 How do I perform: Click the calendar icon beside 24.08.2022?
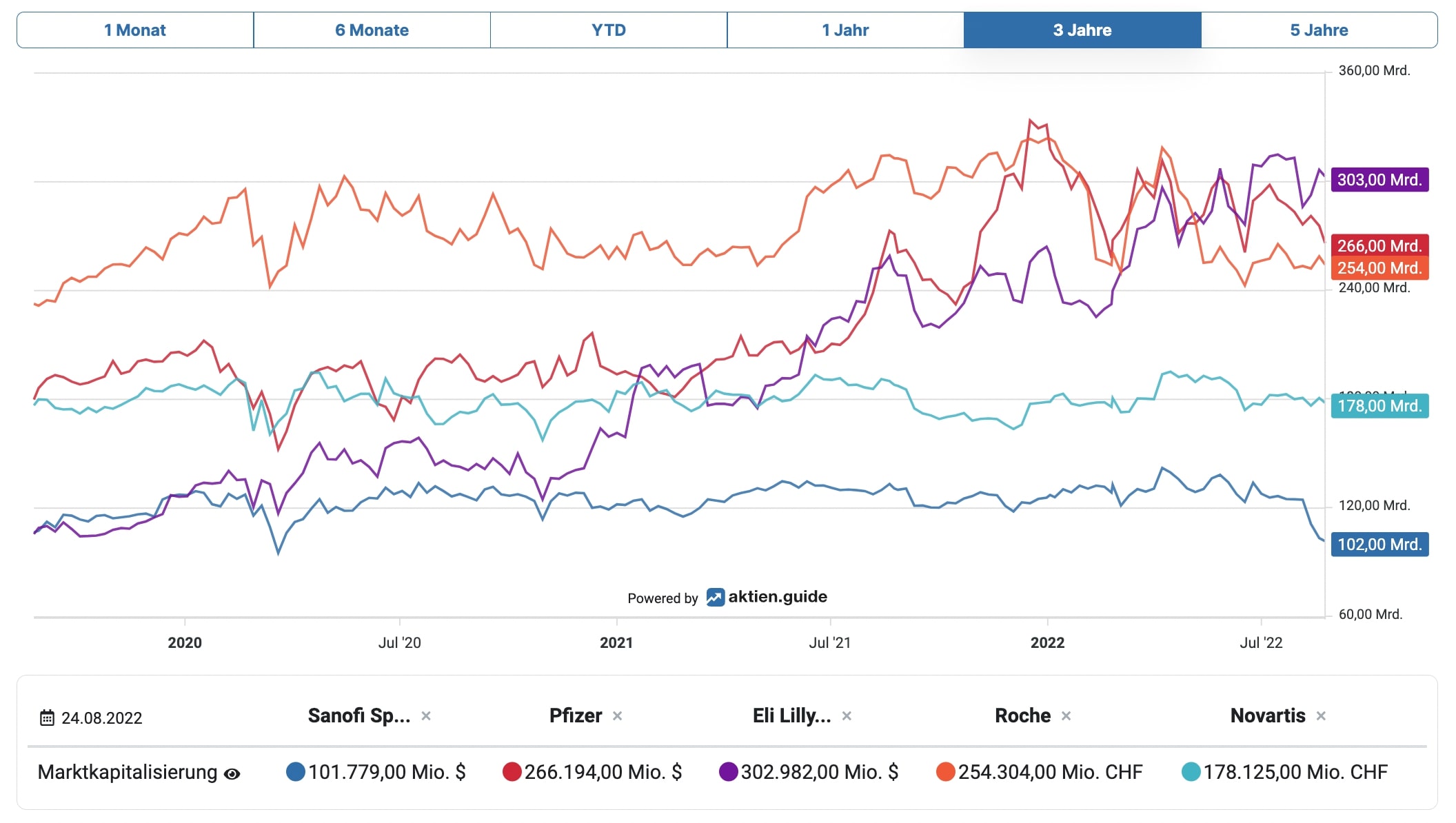[47, 718]
